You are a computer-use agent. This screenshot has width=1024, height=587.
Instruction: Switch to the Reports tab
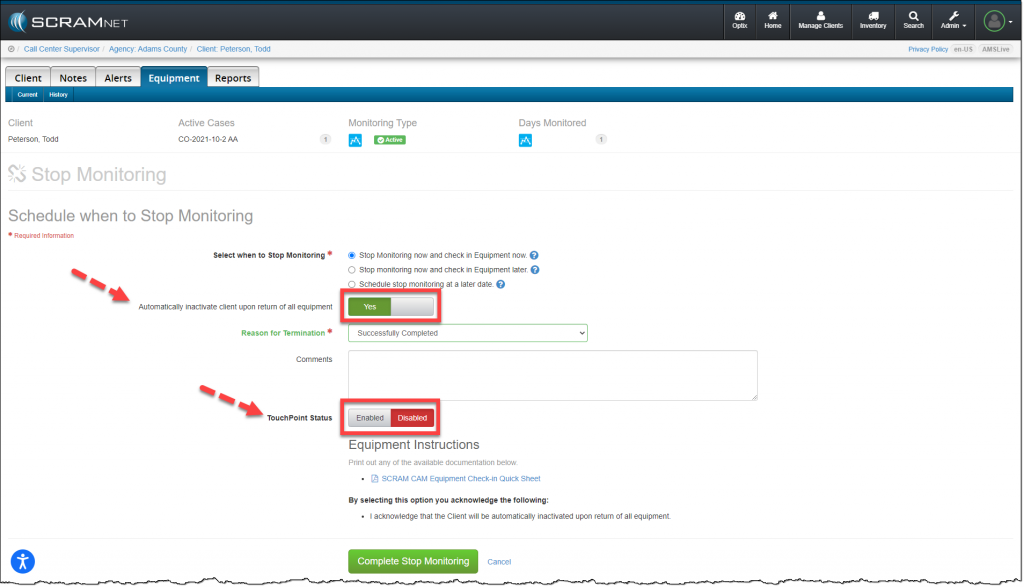click(233, 76)
